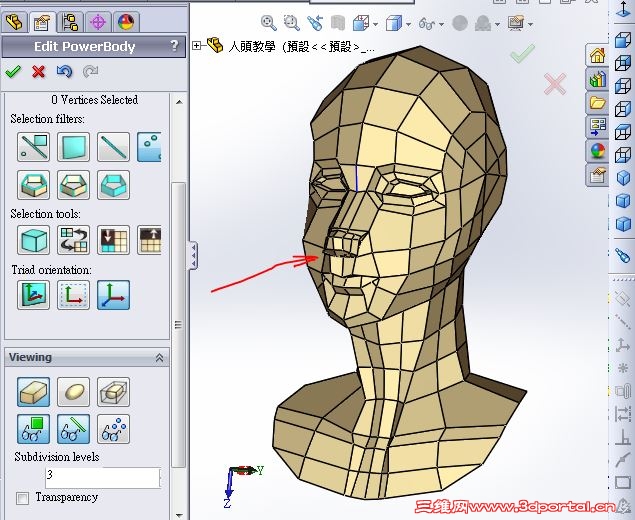Viewport: 635px width, 520px height.
Task: Open the Apply Scene dropdown arrow
Action: coord(497,25)
